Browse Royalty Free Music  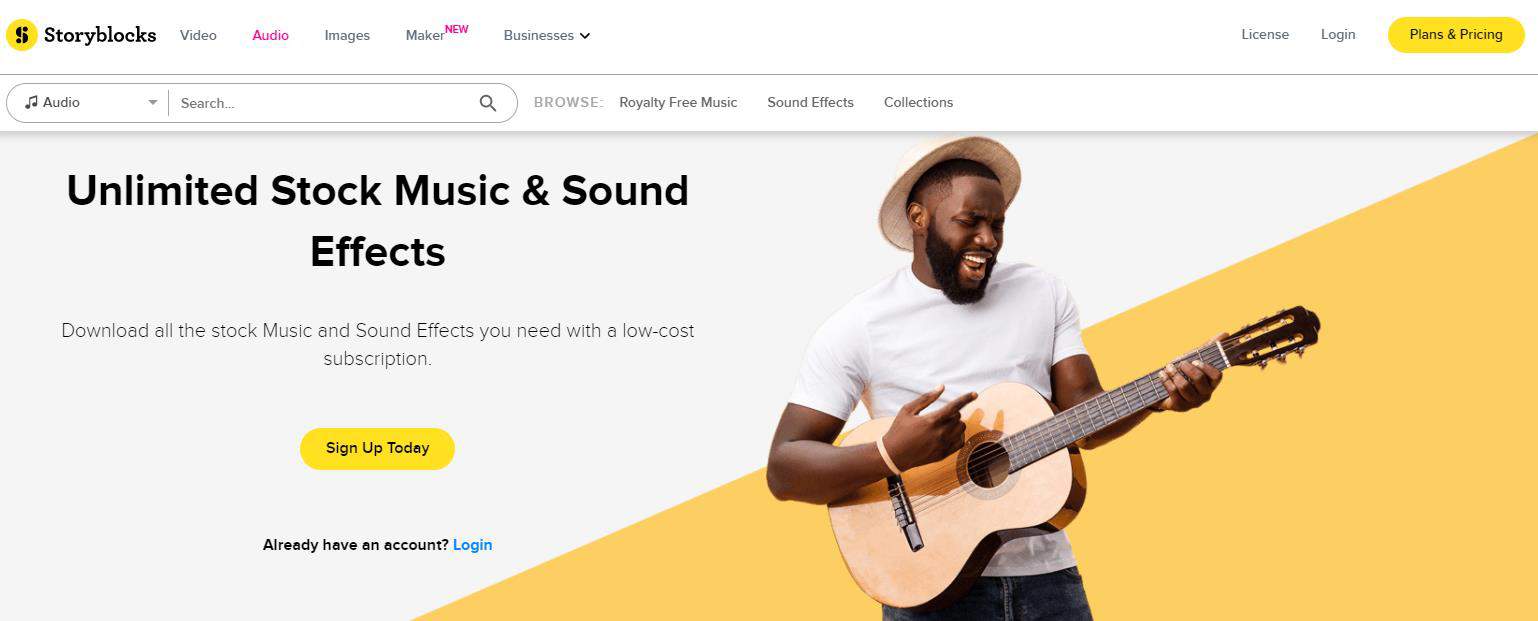[678, 102]
